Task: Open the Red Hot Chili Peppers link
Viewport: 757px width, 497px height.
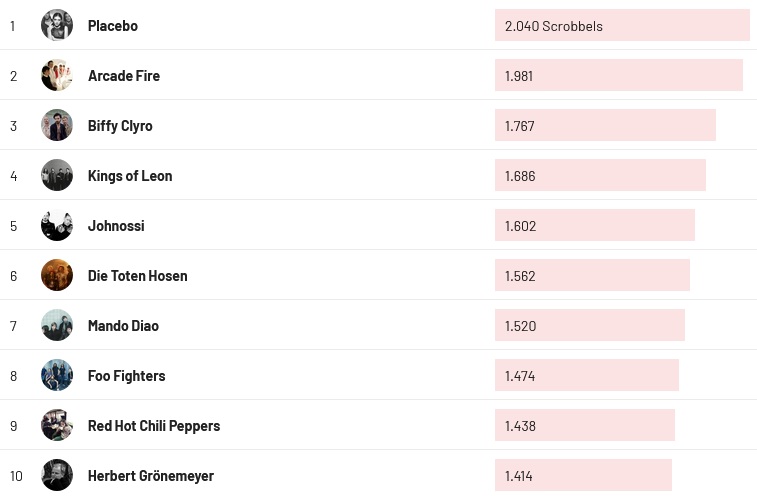Action: (x=154, y=426)
